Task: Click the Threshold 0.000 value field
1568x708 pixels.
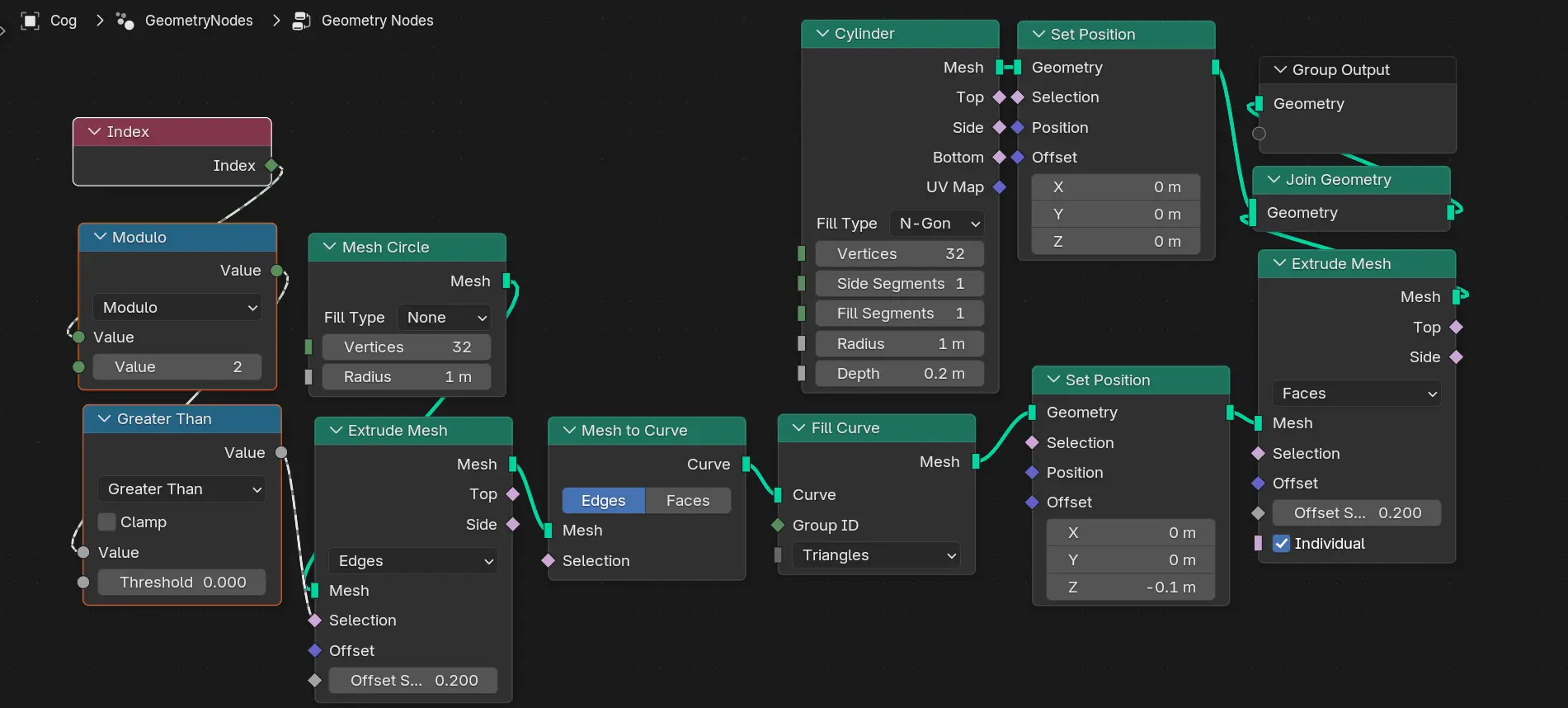Action: click(182, 583)
